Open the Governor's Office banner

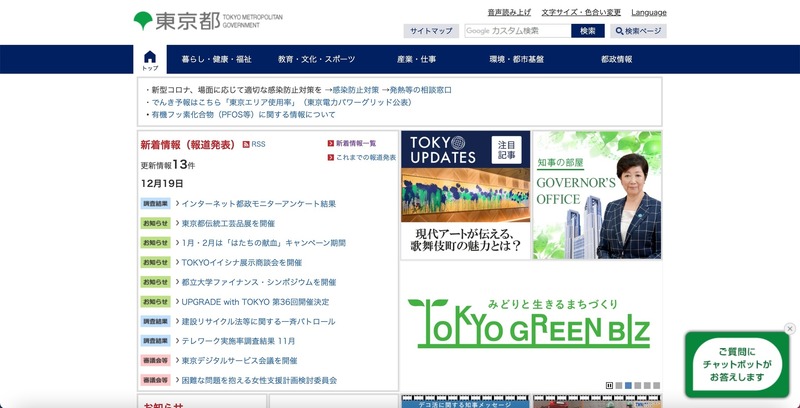click(x=597, y=195)
